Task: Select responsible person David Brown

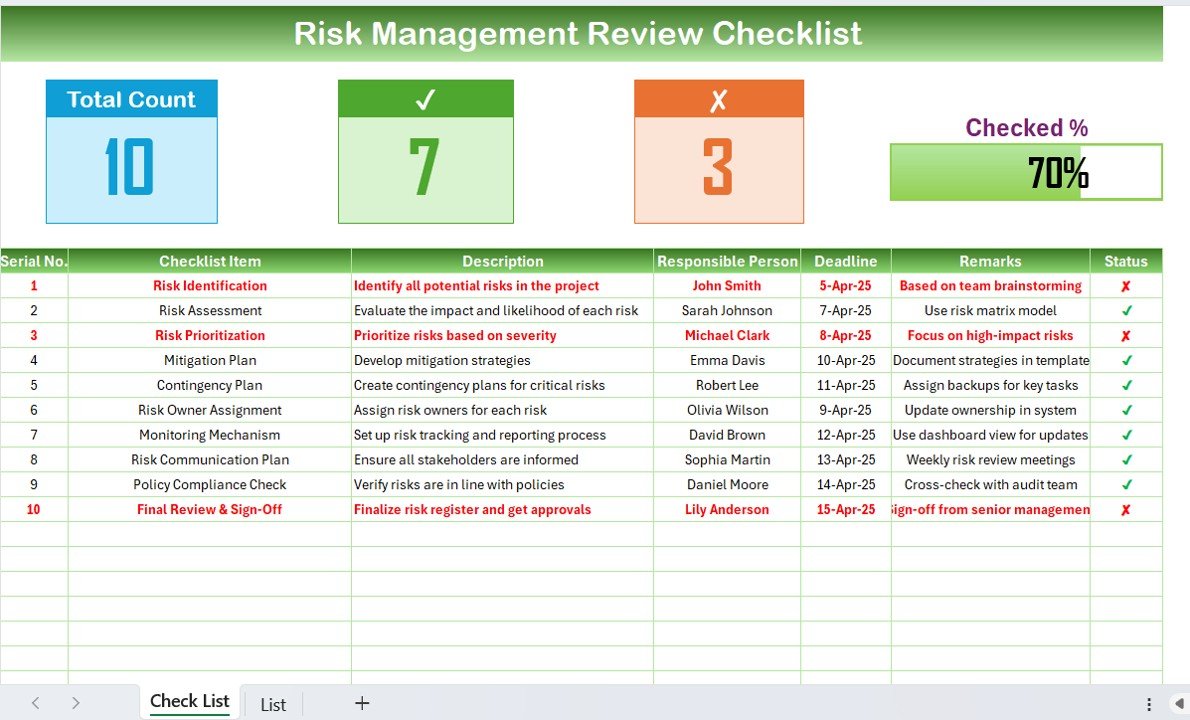Action: (727, 435)
